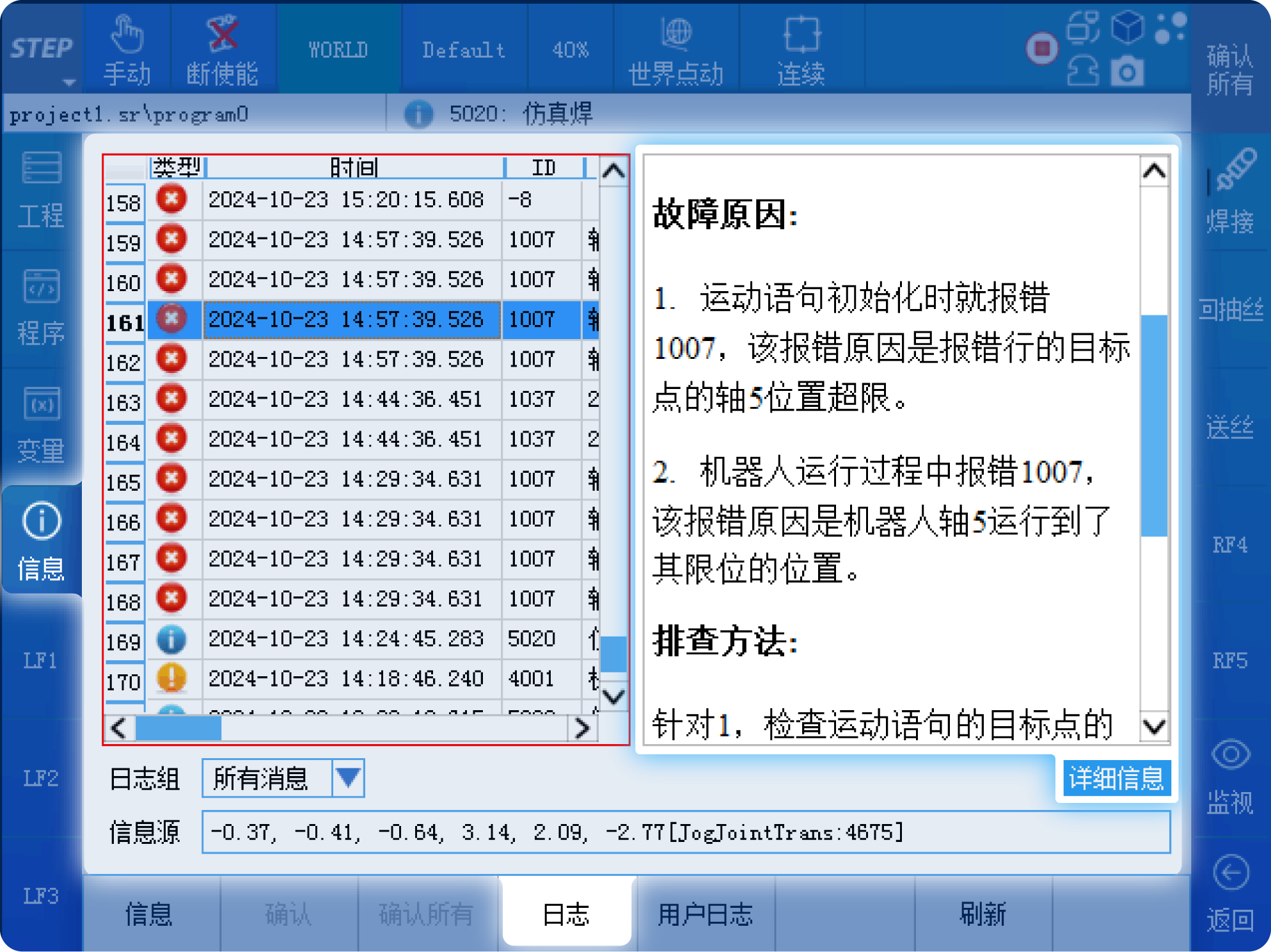Trigger the 送丝 wire feed key
This screenshot has width=1271, height=952.
[x=1231, y=427]
